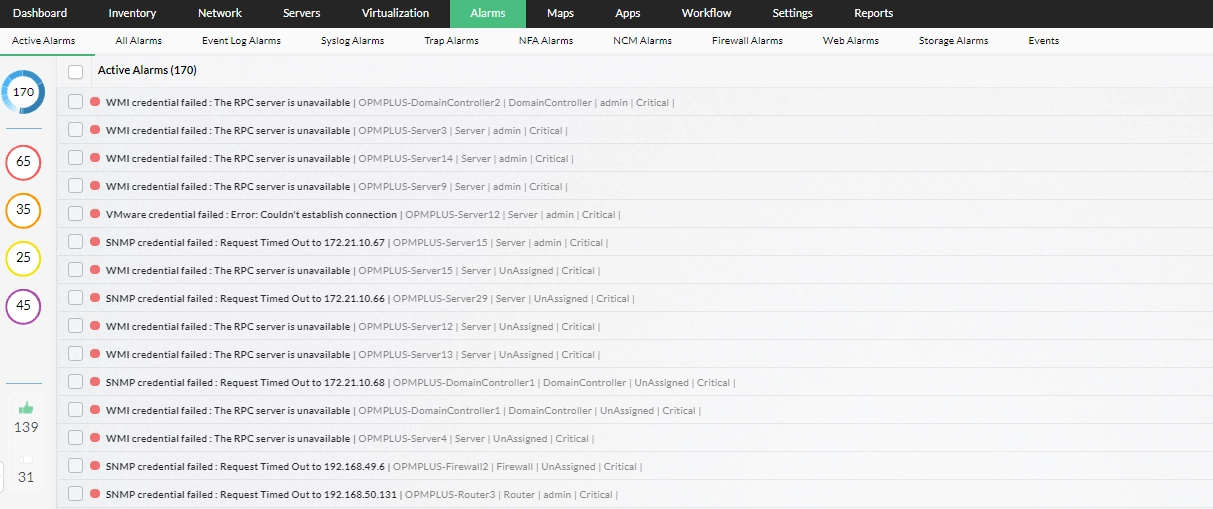The height and width of the screenshot is (509, 1213).
Task: Open the Network menu
Action: 220,13
